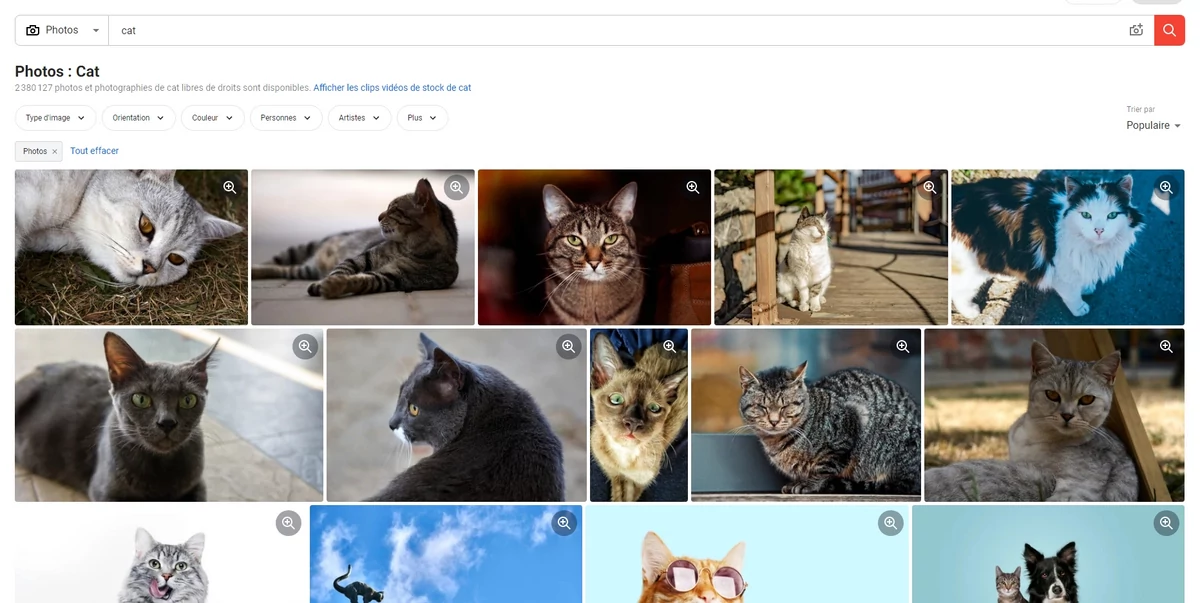1200x603 pixels.
Task: Open the Photos media type dropdown
Action: [62, 30]
